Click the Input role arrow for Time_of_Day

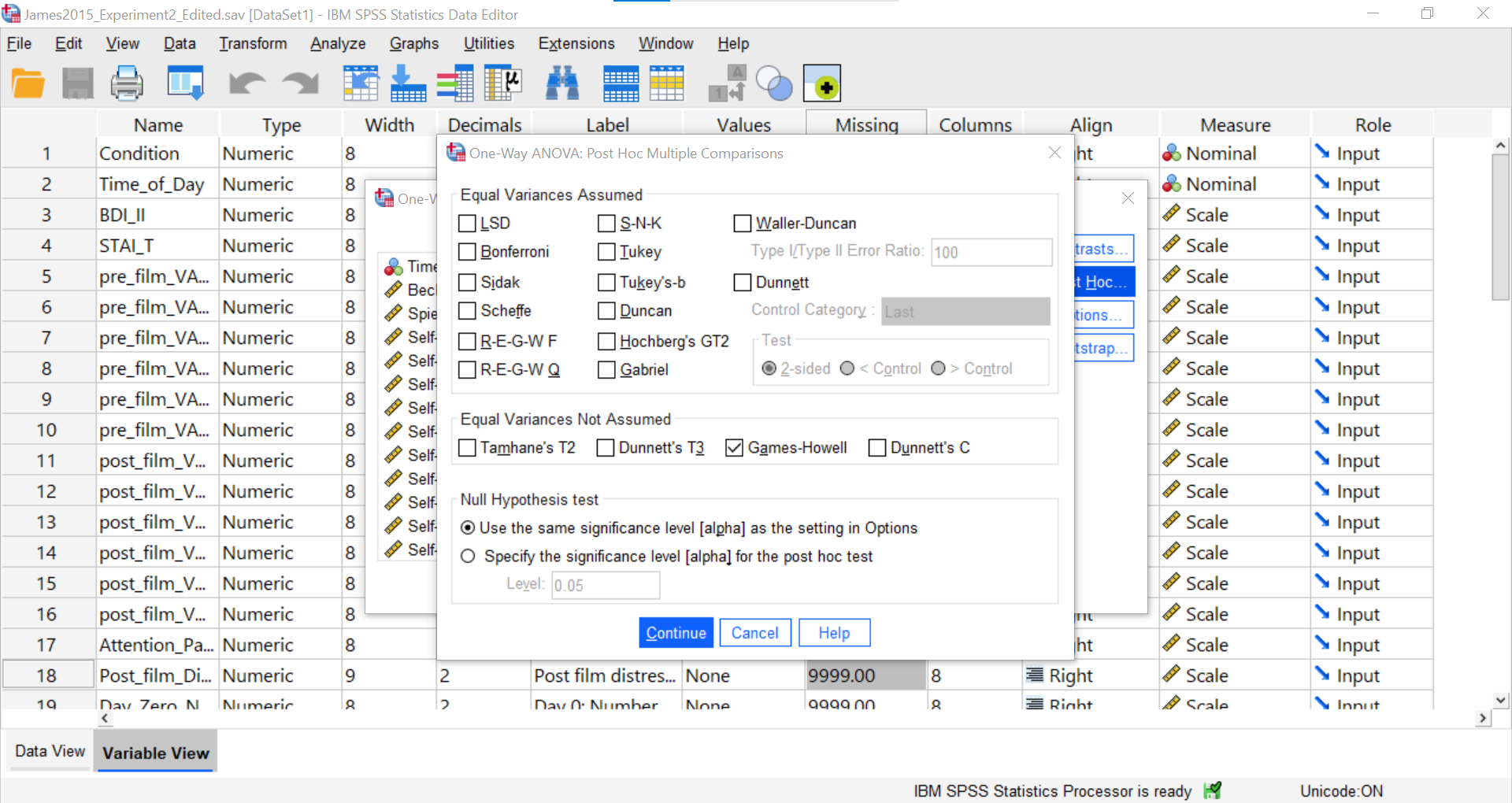coord(1322,183)
